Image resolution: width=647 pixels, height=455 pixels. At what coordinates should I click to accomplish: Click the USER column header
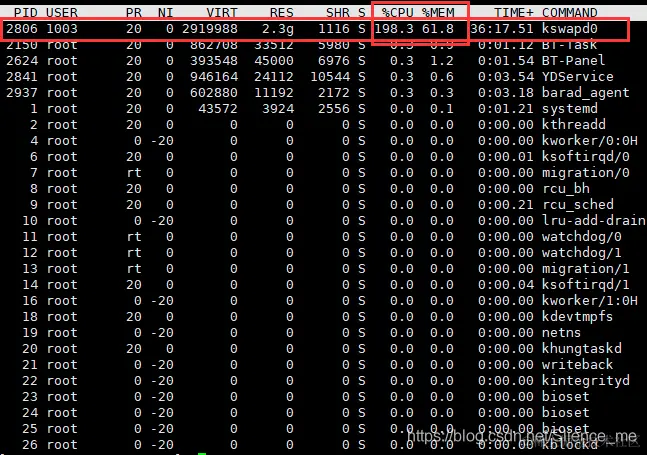click(x=62, y=12)
